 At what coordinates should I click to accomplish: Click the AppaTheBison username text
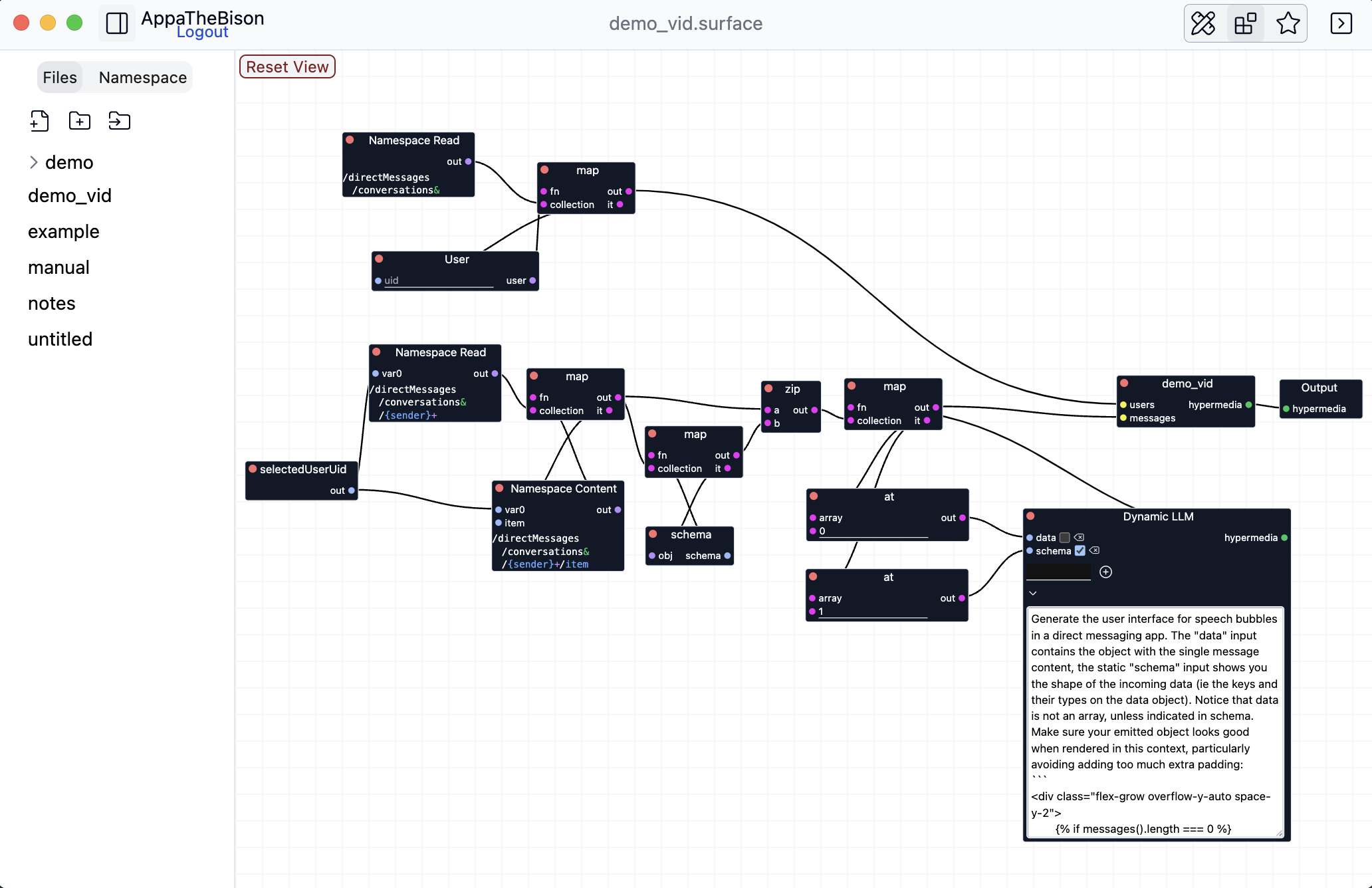tap(203, 18)
